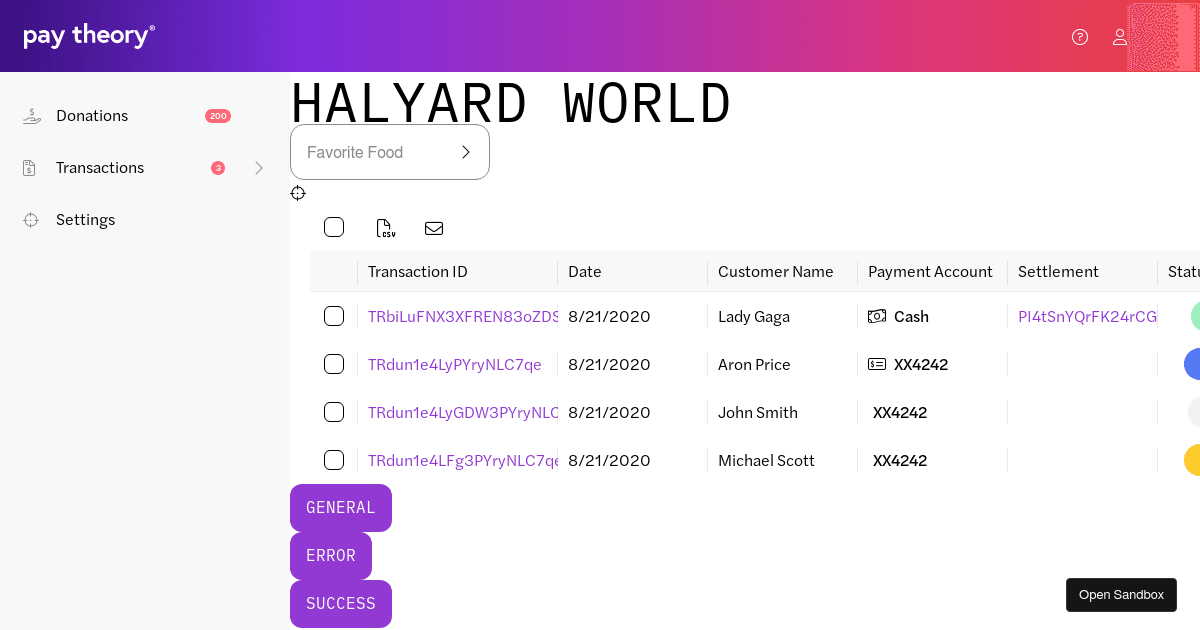Click the Transactions document icon in sidebar
Viewport: 1200px width, 630px height.
point(28,167)
